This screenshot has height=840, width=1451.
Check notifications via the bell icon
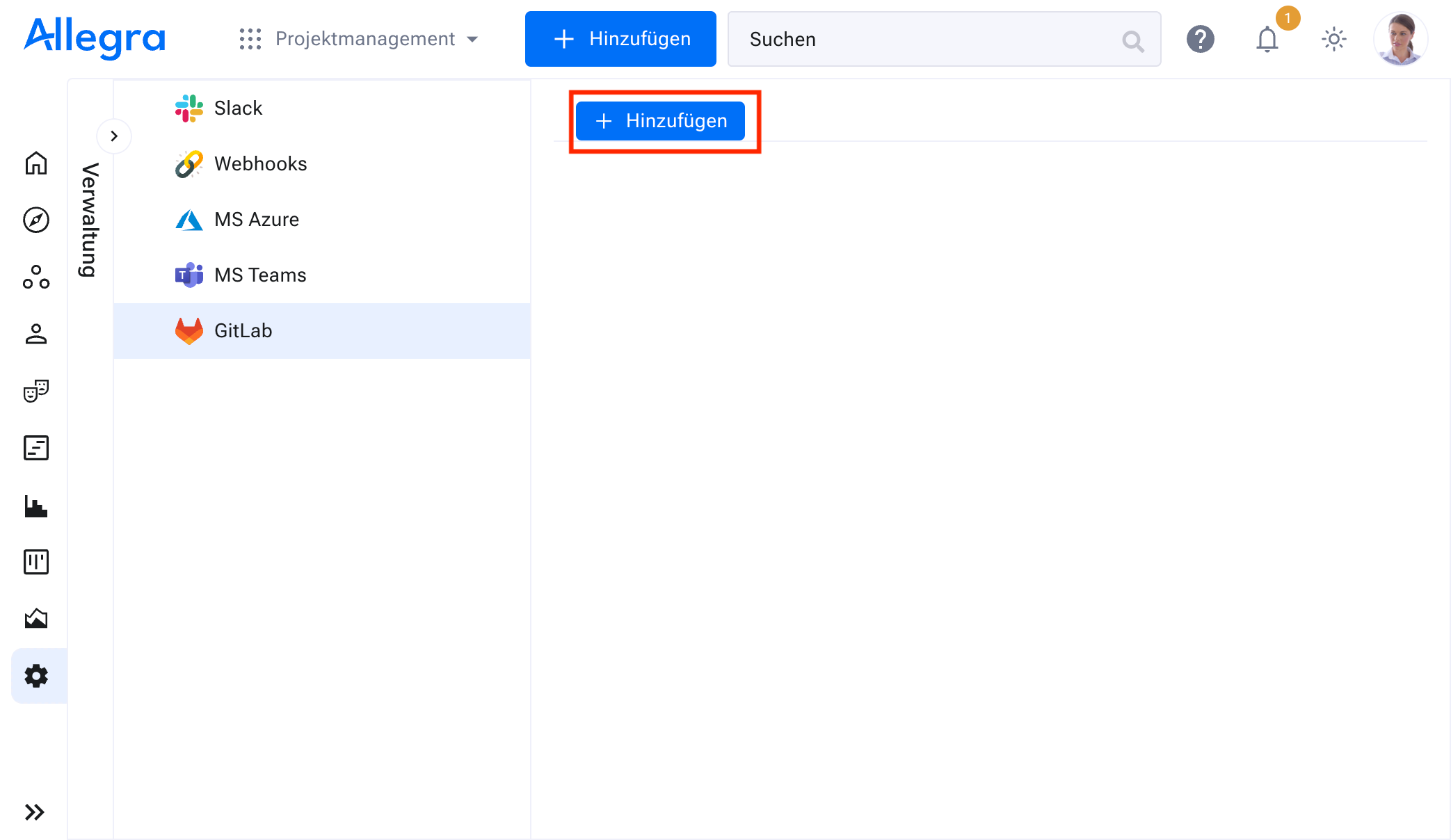tap(1267, 40)
